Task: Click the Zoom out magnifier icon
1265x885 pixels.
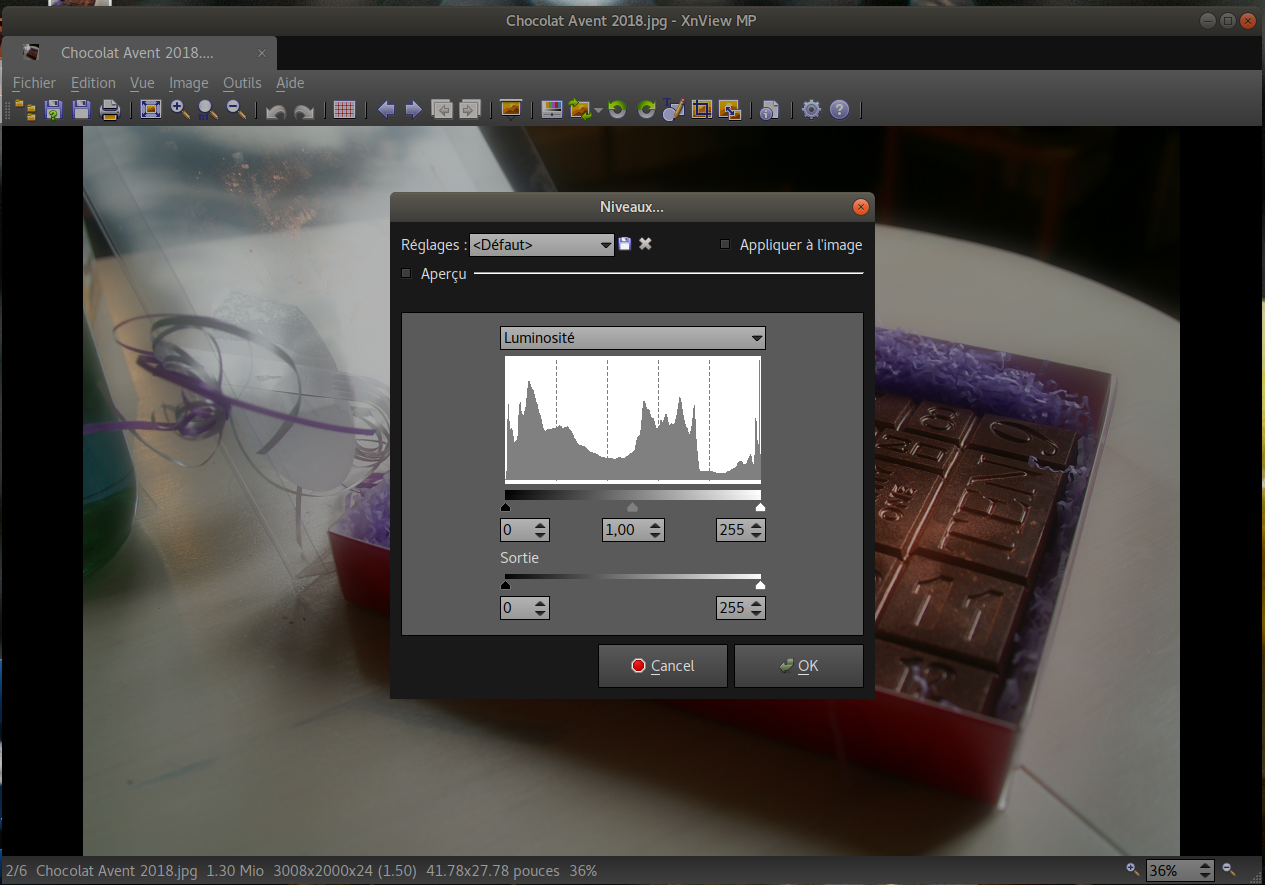Action: [236, 110]
